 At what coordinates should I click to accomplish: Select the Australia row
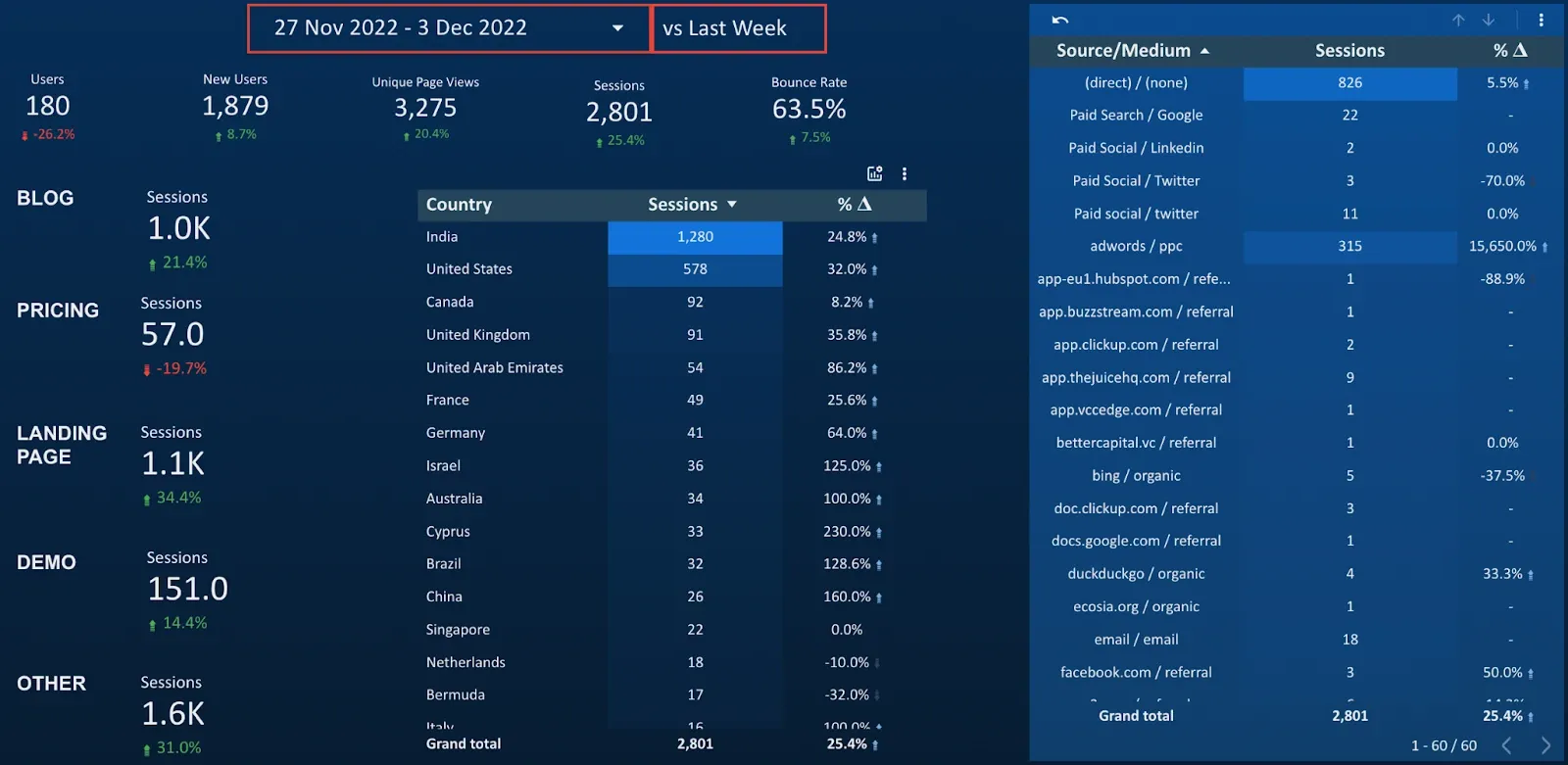click(671, 499)
